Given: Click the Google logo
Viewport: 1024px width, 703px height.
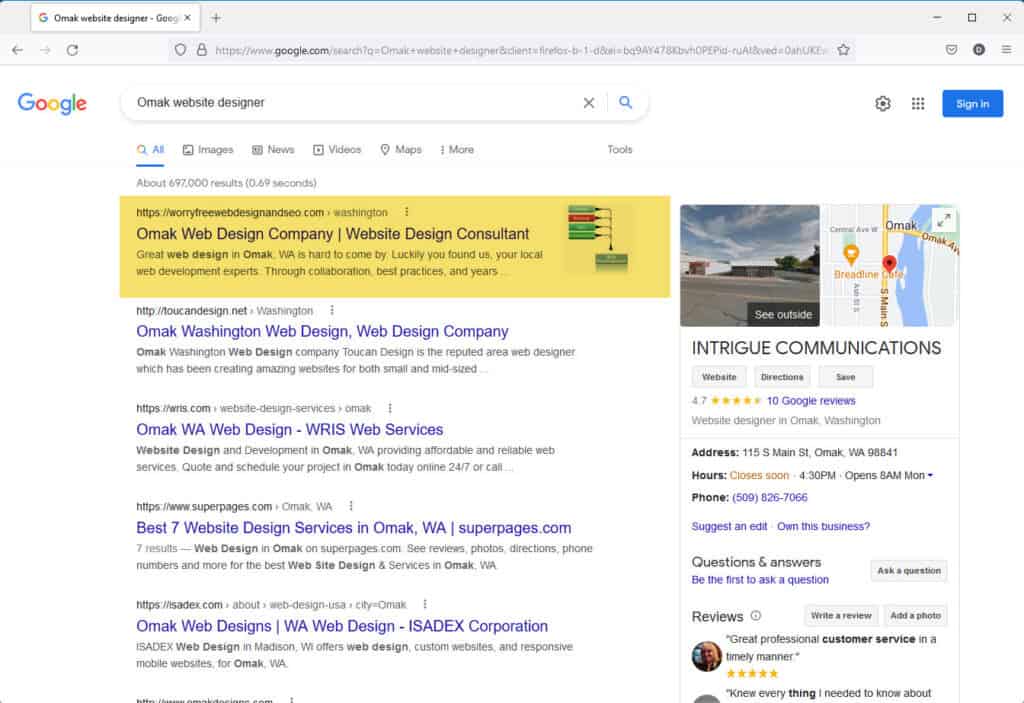Looking at the screenshot, I should click(52, 103).
